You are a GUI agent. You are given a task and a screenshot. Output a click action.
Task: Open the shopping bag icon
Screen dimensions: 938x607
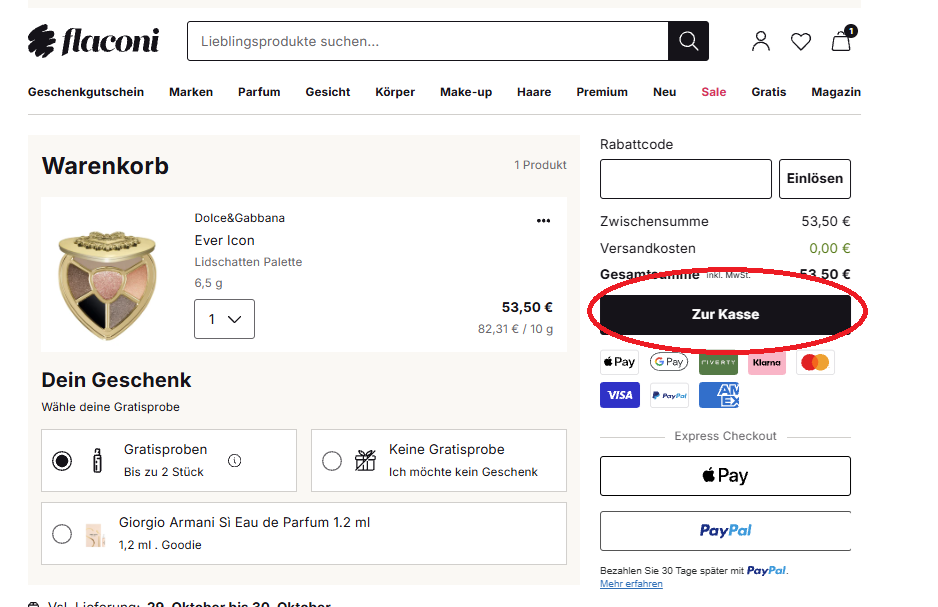[842, 39]
